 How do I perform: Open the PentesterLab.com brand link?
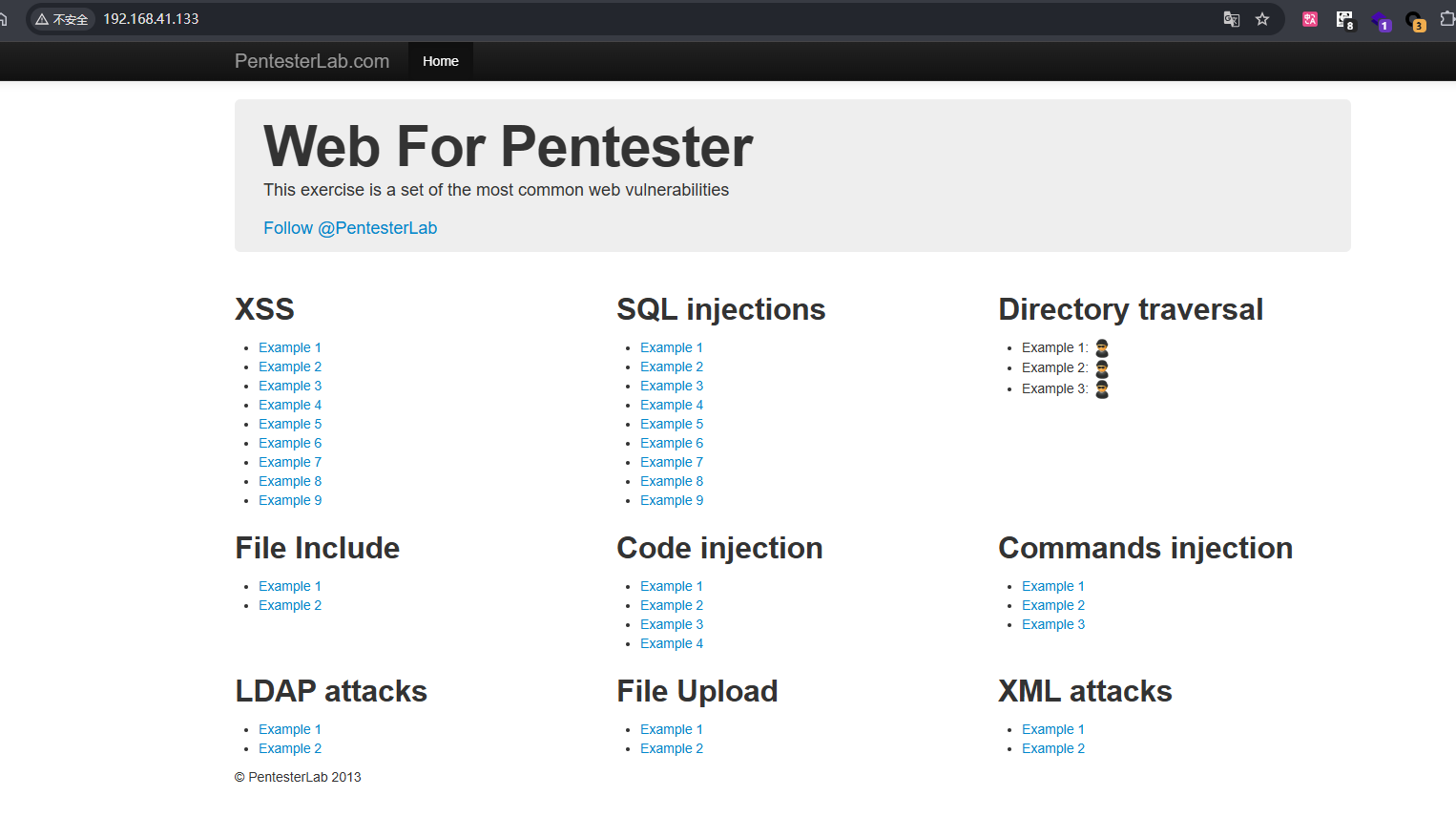312,61
